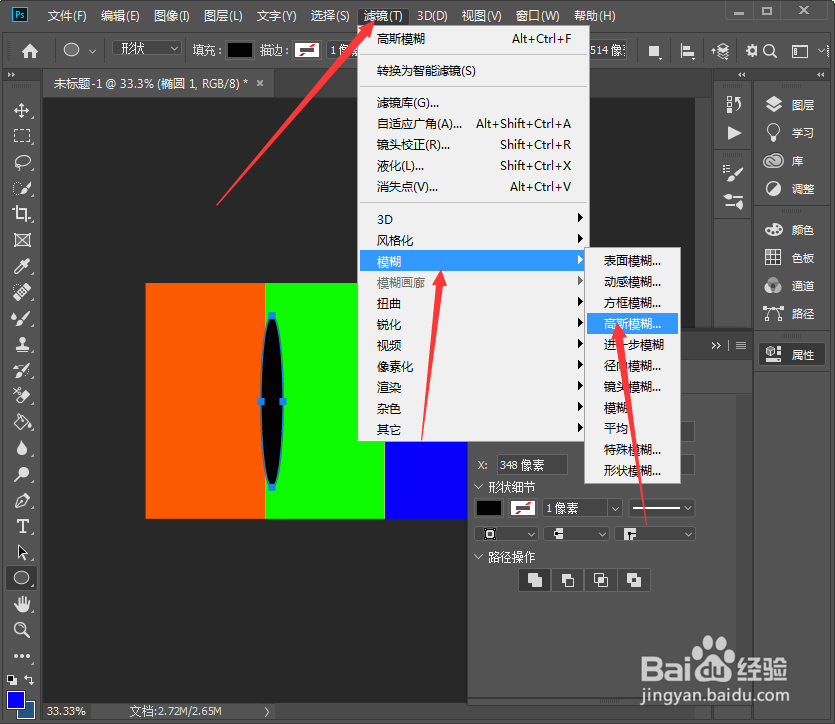Viewport: 835px width, 724px height.
Task: Select the Move tool
Action: click(x=22, y=110)
